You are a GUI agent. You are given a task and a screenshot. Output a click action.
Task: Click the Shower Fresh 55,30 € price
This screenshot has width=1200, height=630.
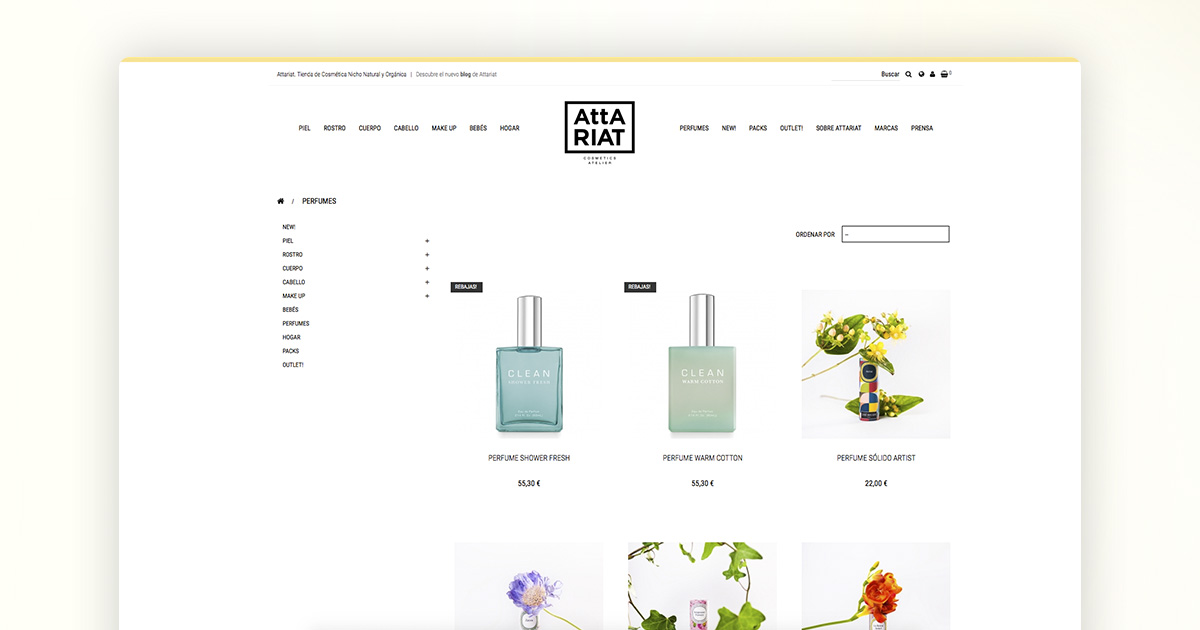529,484
